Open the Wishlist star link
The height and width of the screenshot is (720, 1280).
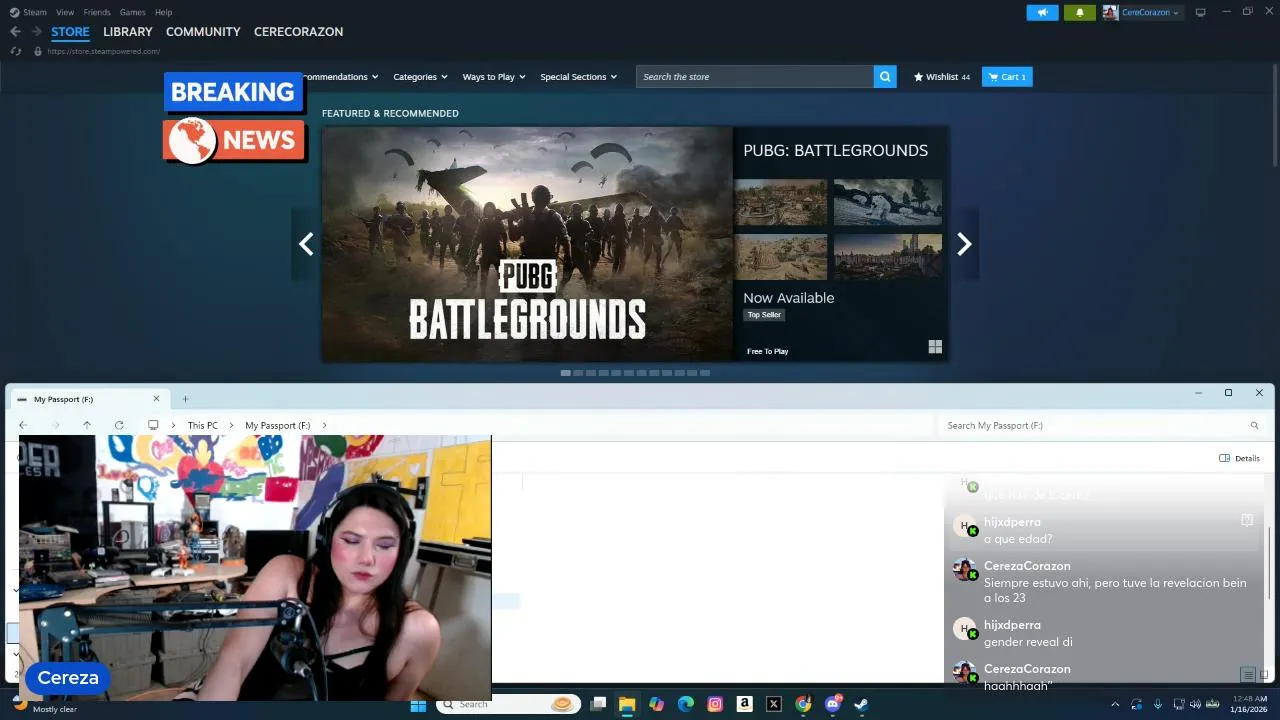click(942, 77)
